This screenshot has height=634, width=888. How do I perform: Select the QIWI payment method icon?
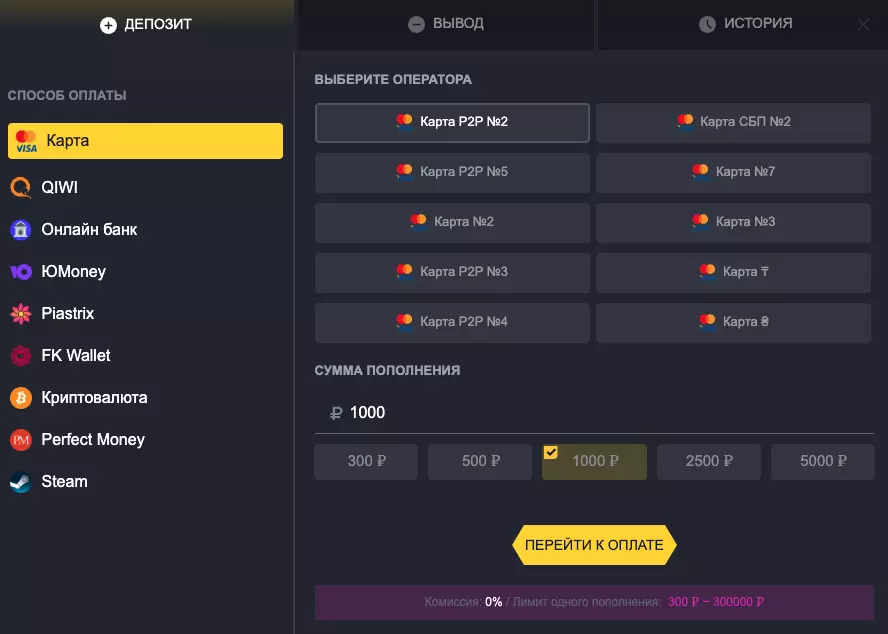21,187
